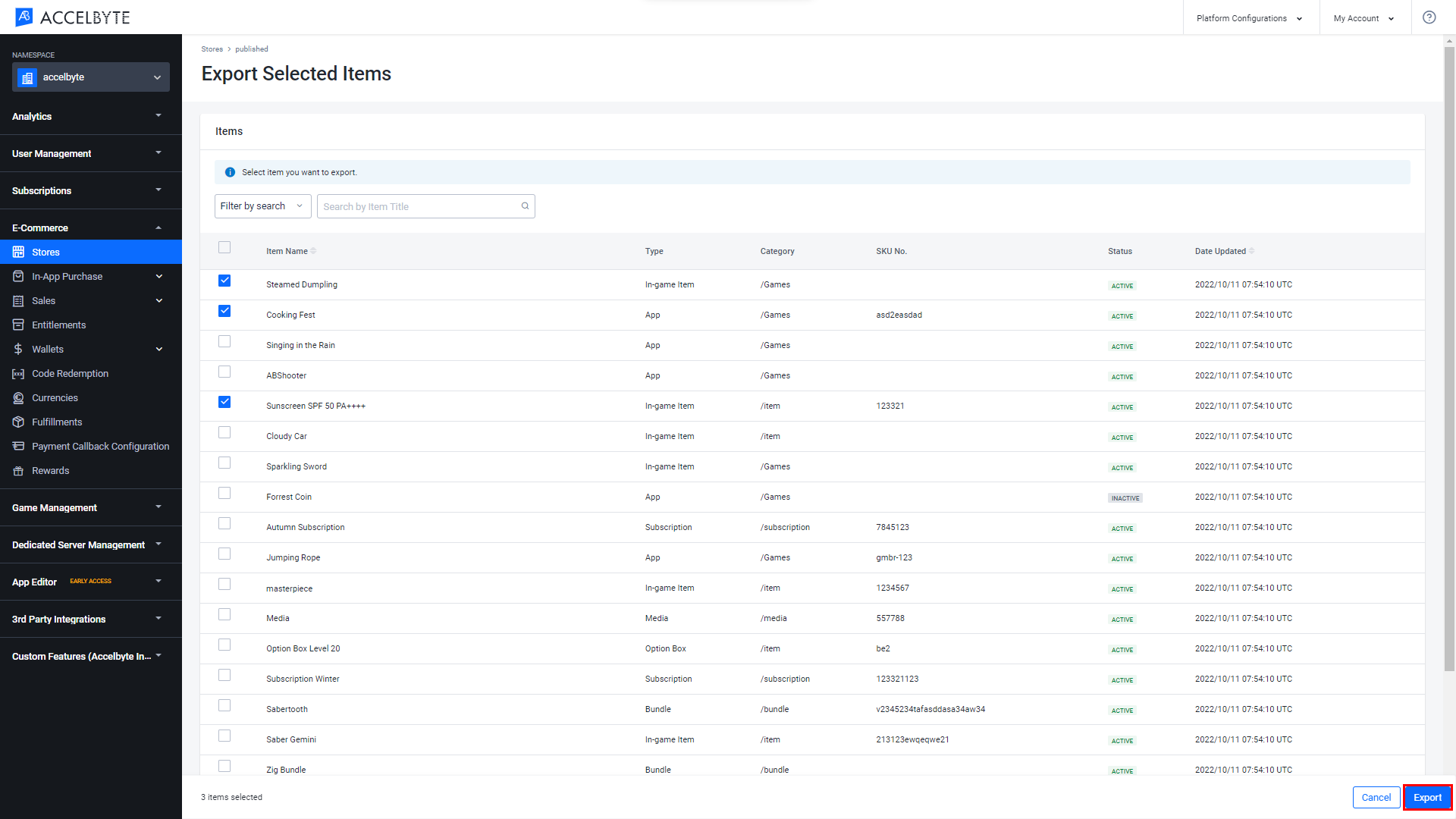Check the ABShooter checkbox
The width and height of the screenshot is (1456, 819).
click(224, 372)
